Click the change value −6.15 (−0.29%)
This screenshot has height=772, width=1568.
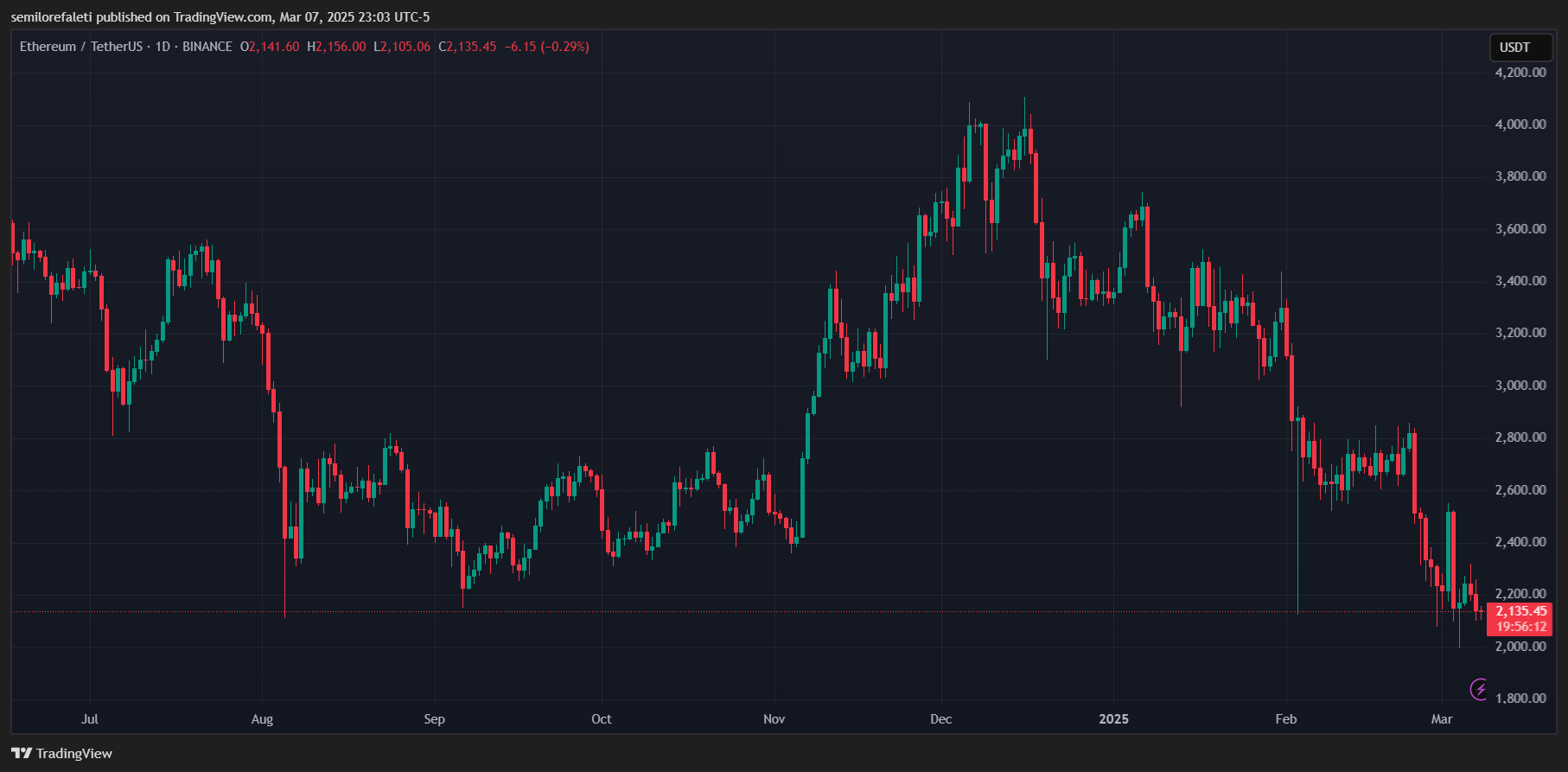547,47
